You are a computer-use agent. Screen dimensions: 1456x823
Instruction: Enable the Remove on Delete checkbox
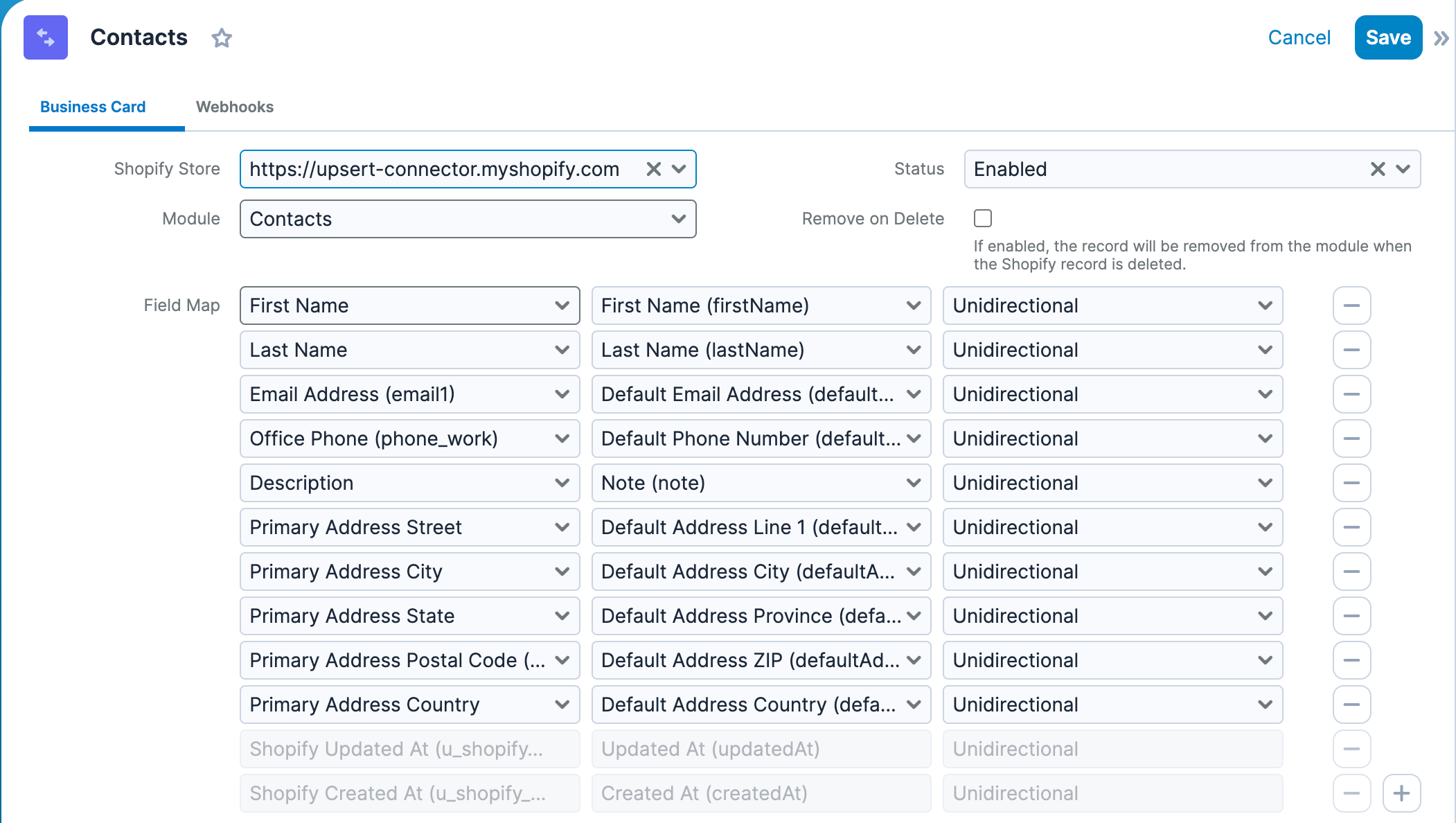(983, 218)
